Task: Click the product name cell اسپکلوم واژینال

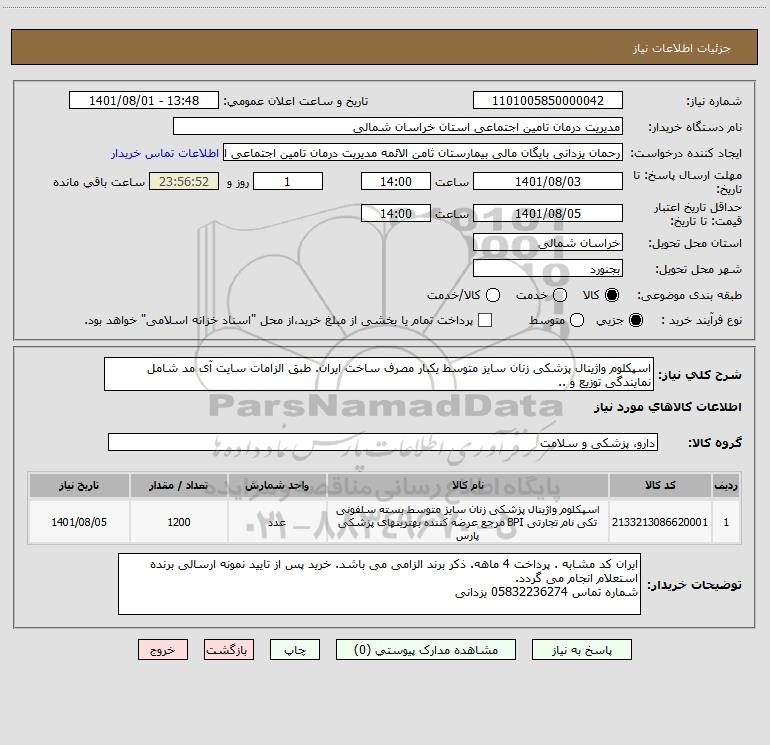Action: tap(468, 523)
